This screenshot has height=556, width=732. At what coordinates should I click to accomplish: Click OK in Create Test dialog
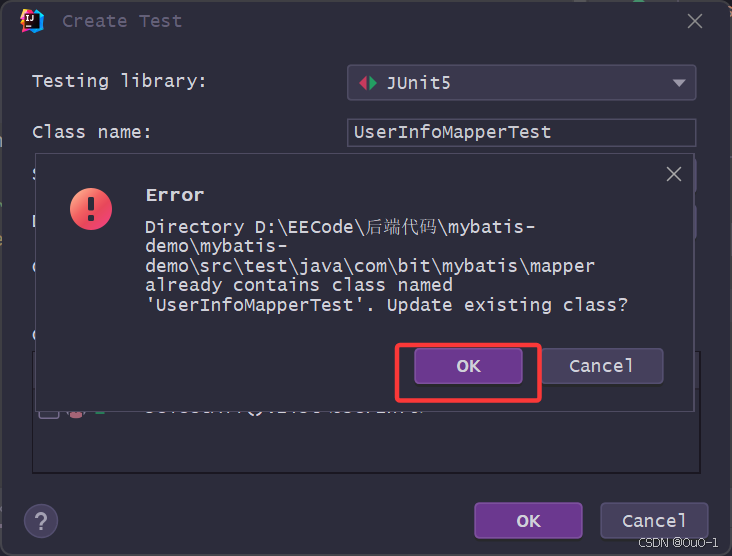coord(528,521)
